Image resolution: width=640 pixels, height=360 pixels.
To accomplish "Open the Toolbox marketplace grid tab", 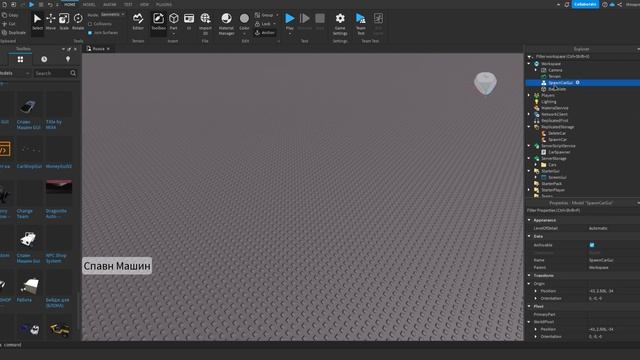I will click(20, 60).
